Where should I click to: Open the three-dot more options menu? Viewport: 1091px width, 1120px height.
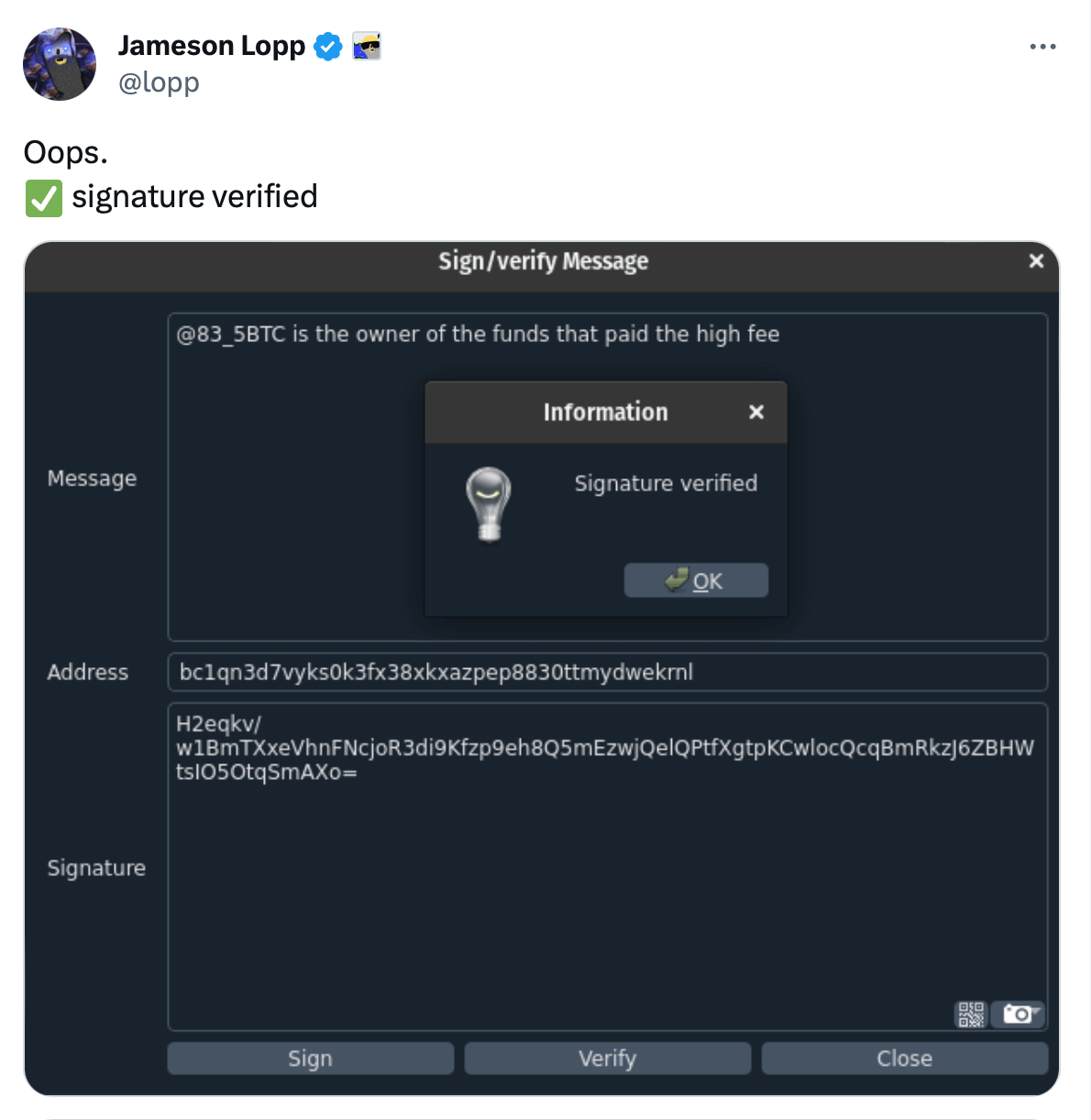1042,47
